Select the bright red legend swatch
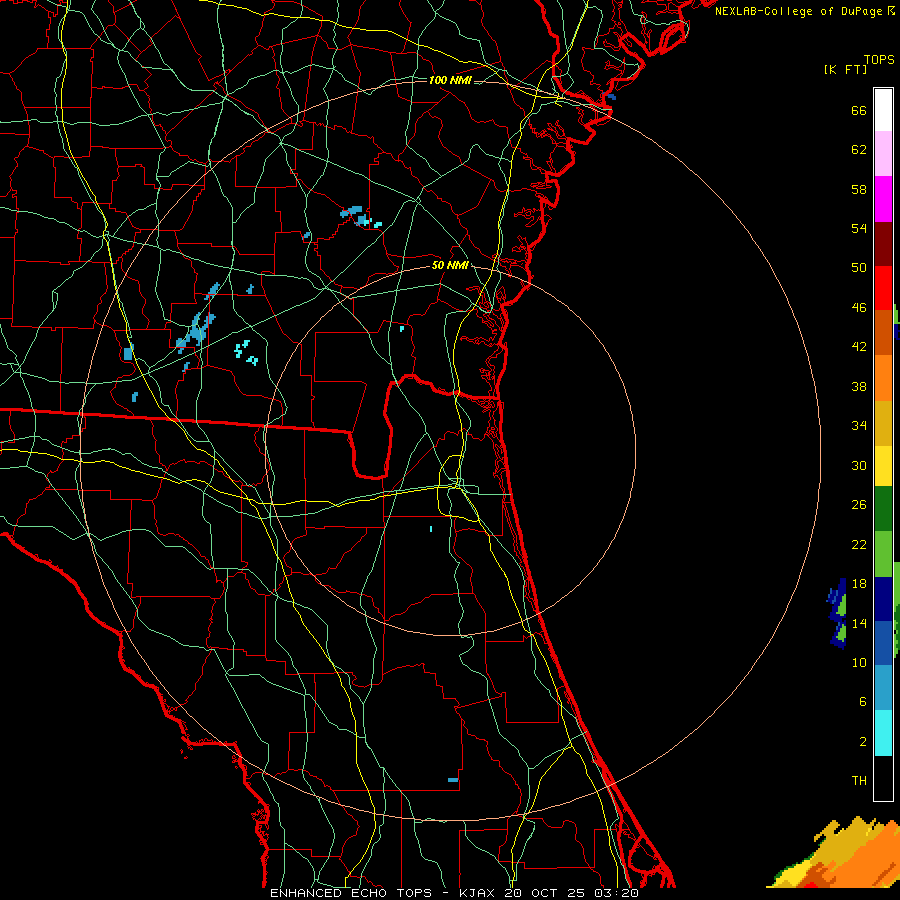Image resolution: width=900 pixels, height=900 pixels. point(883,288)
